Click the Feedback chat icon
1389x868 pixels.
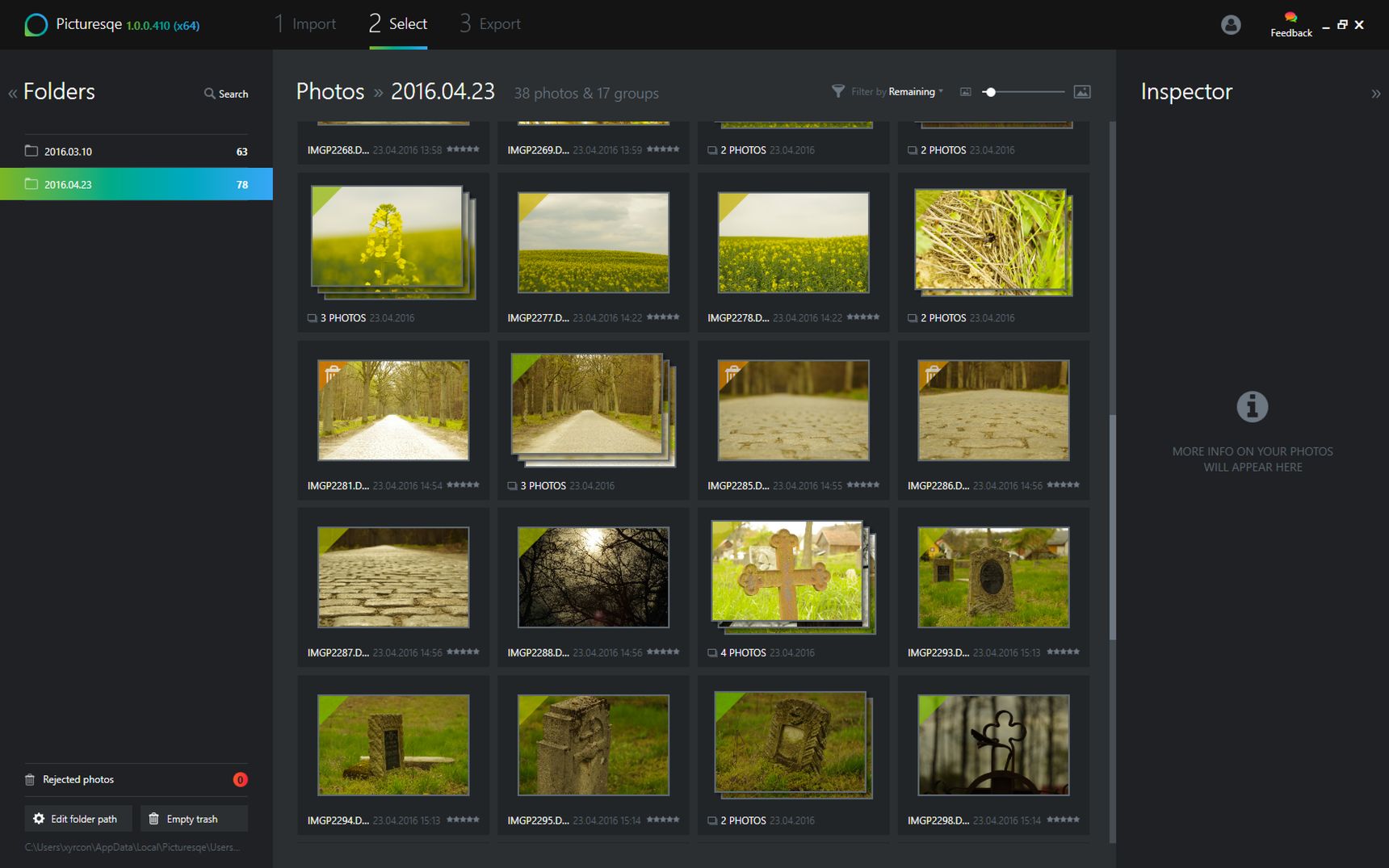coord(1290,18)
